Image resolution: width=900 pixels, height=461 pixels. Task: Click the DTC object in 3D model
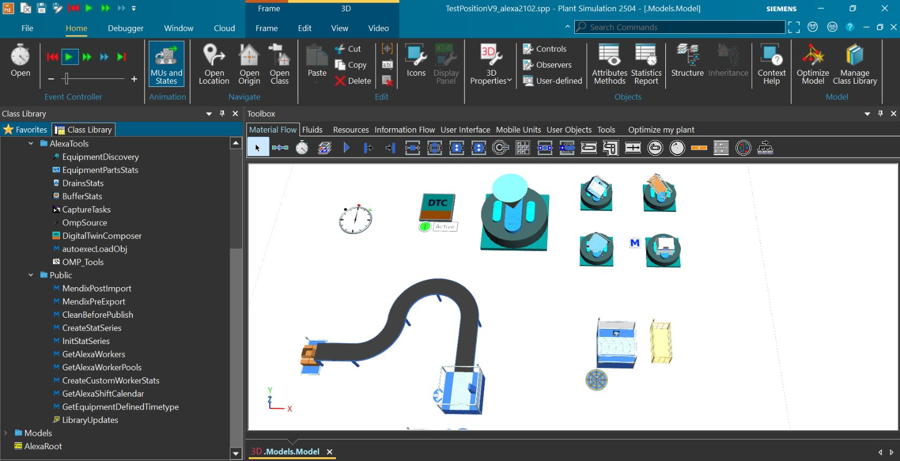coord(437,207)
